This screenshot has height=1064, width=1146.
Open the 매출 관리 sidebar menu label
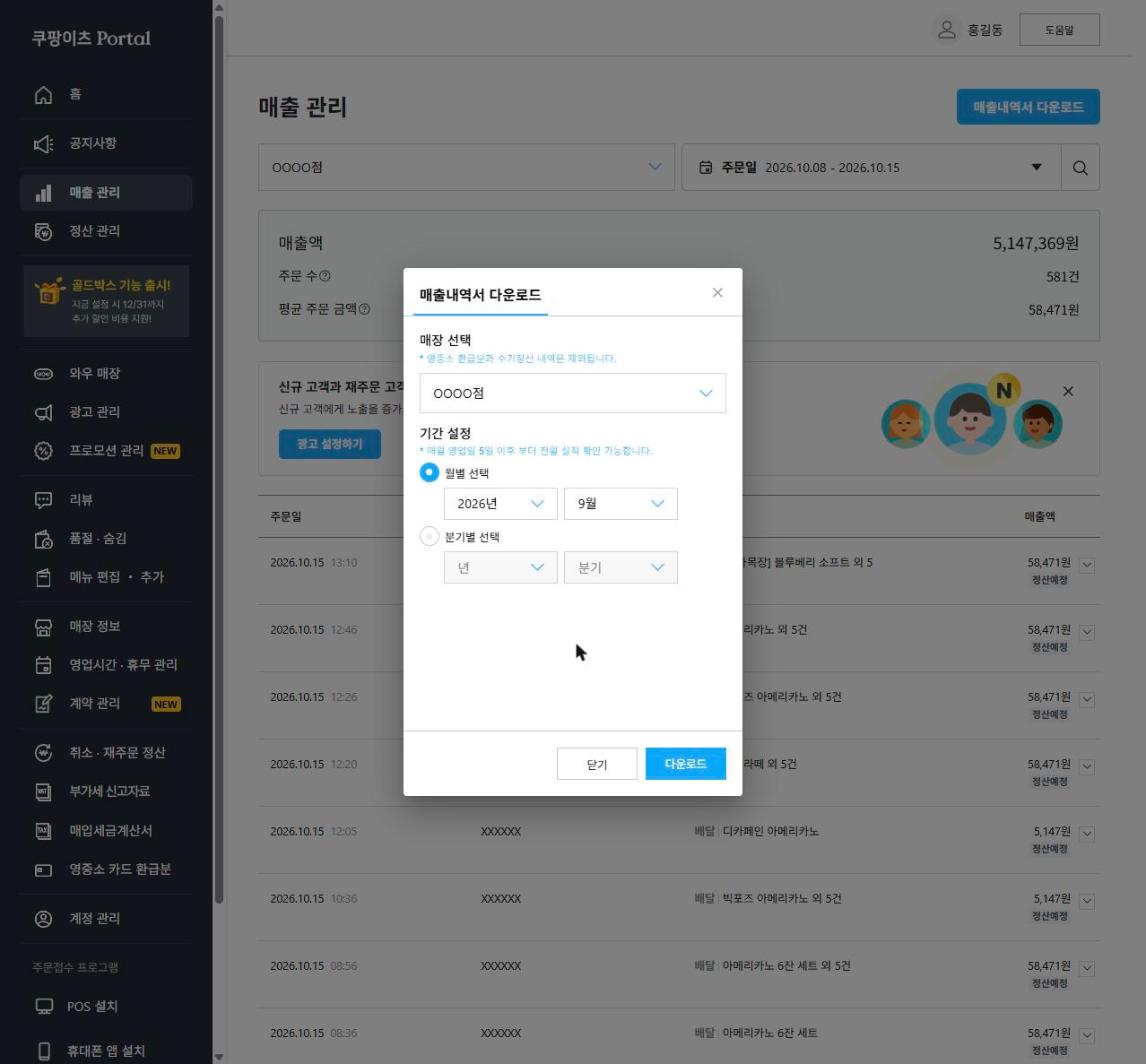pos(94,193)
